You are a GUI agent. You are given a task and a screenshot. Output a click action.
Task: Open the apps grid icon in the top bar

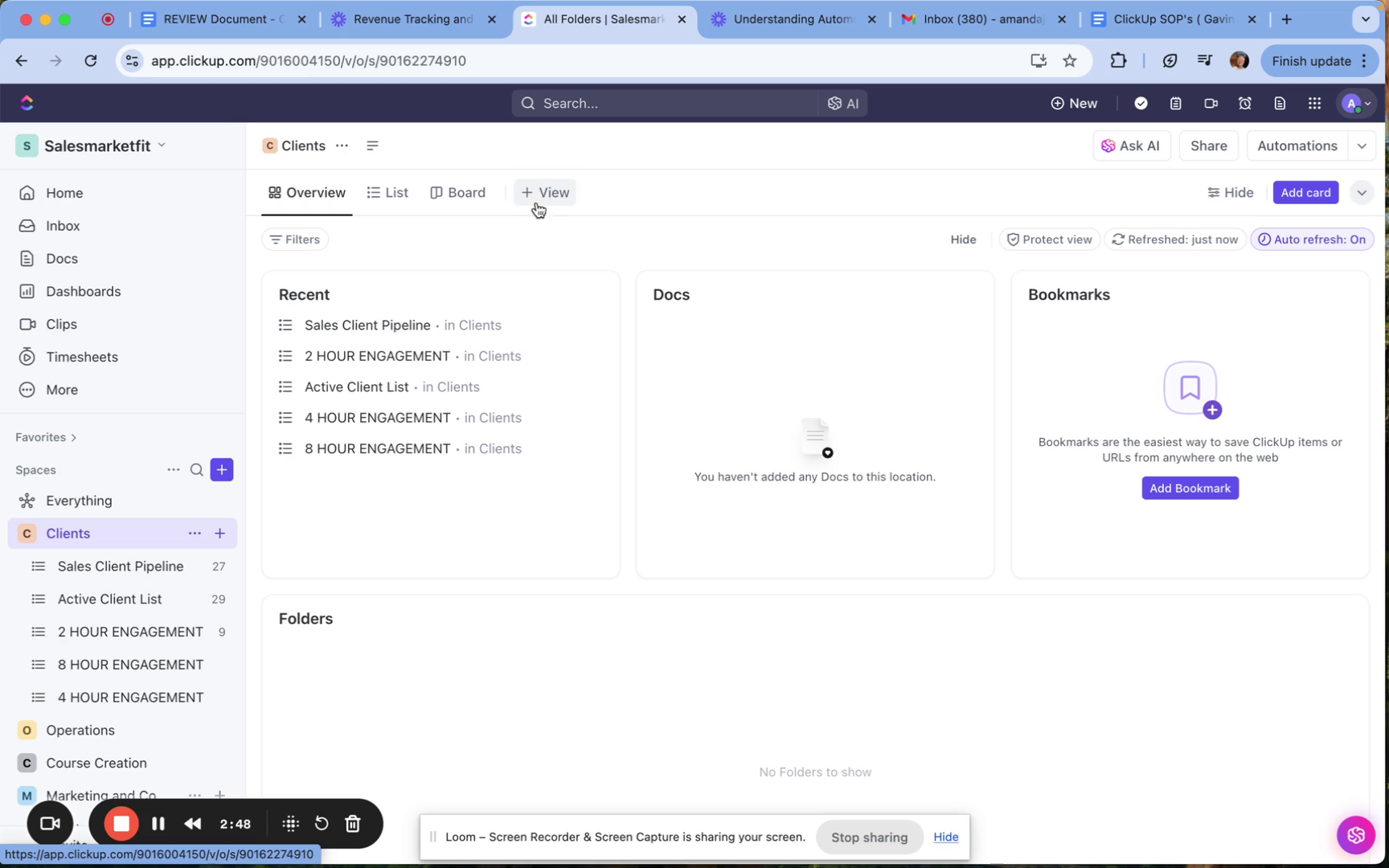tap(1314, 103)
